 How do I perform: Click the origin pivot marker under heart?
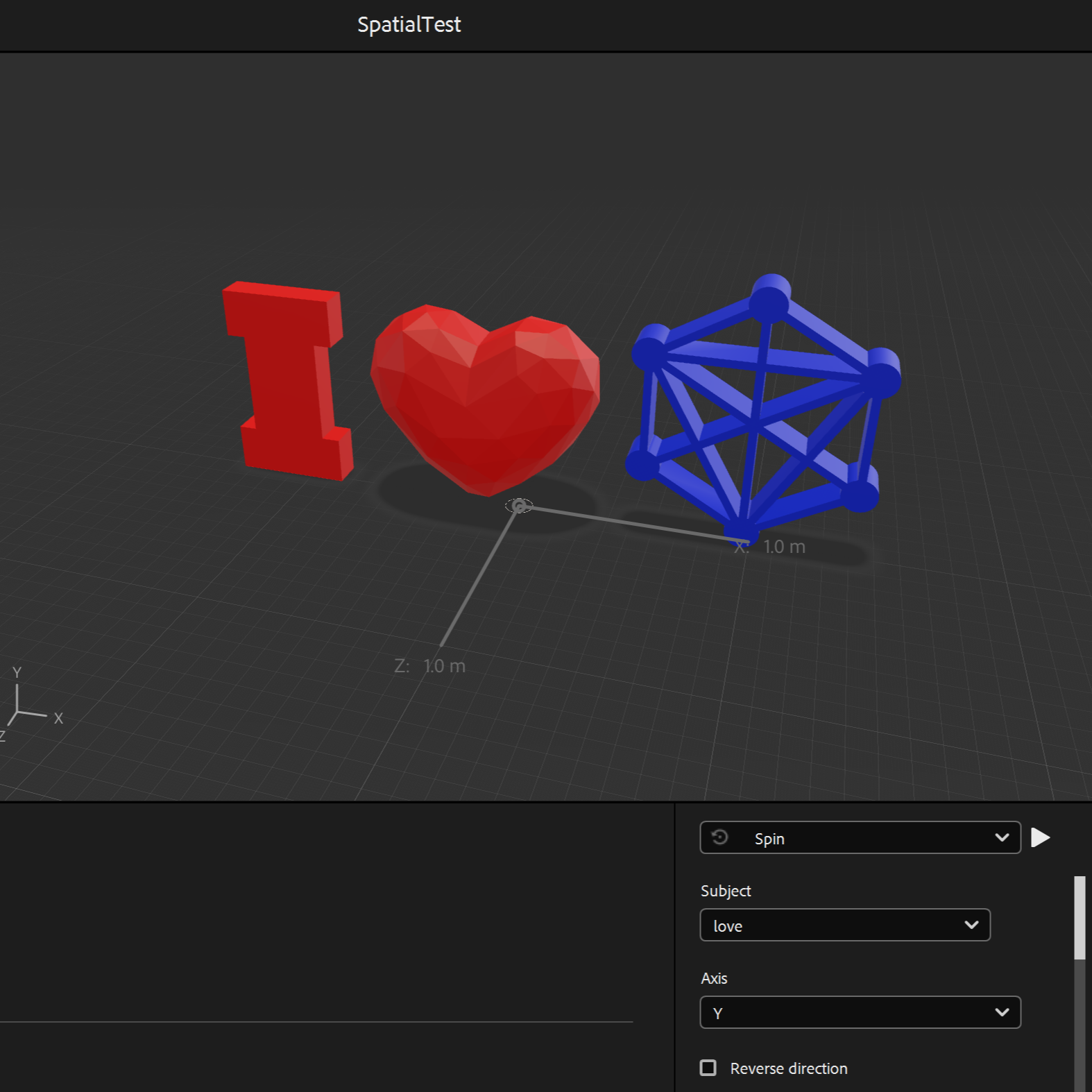tap(519, 506)
